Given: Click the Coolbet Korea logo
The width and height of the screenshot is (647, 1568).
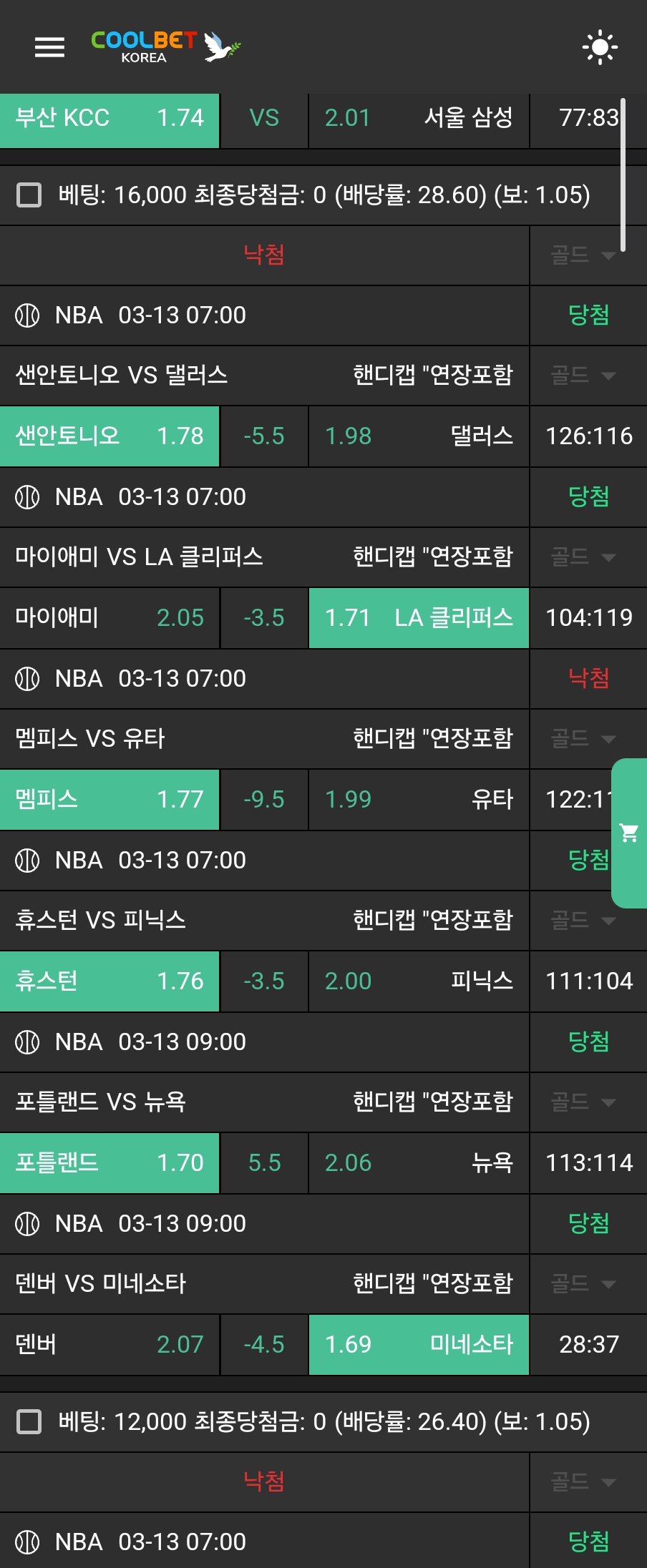Looking at the screenshot, I should pyautogui.click(x=165, y=47).
